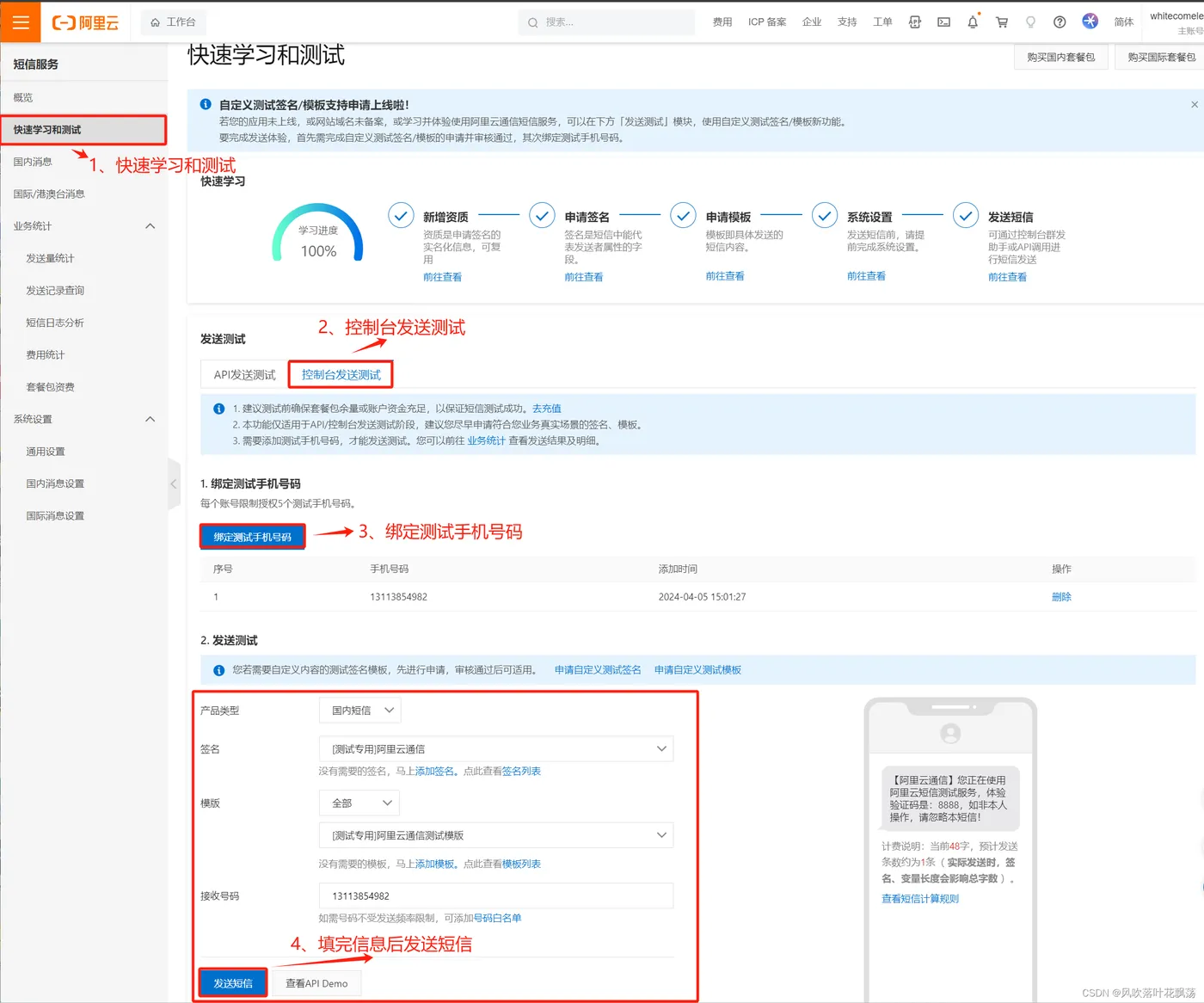Image resolution: width=1204 pixels, height=1003 pixels.
Task: Open the hamburger menu at top left
Action: [21, 22]
